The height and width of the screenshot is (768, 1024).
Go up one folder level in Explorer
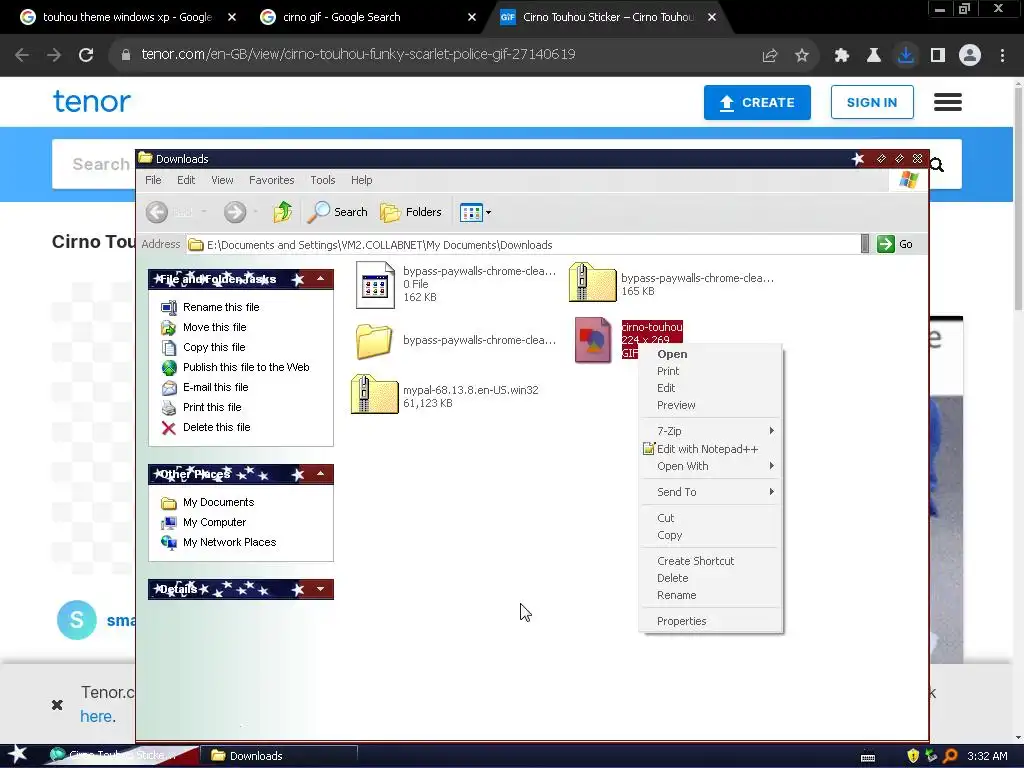(x=282, y=212)
